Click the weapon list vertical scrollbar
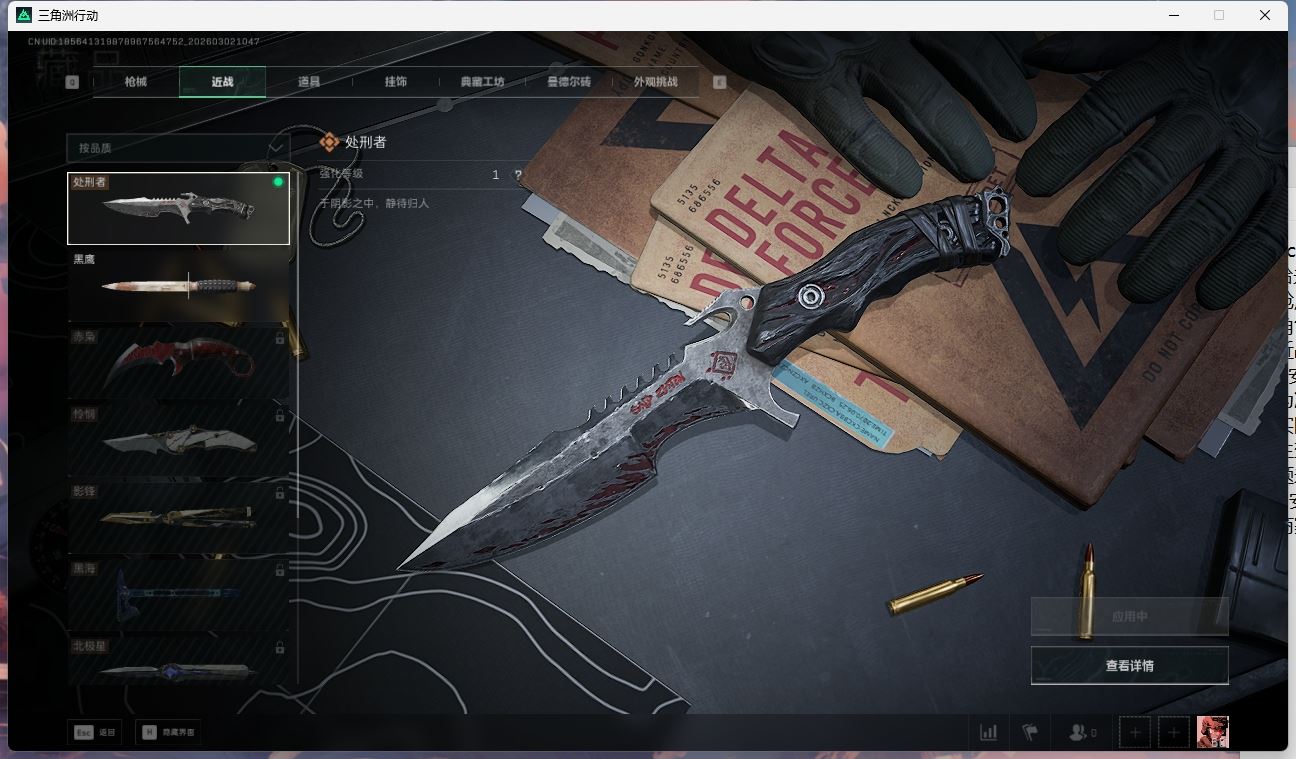 pyautogui.click(x=298, y=420)
